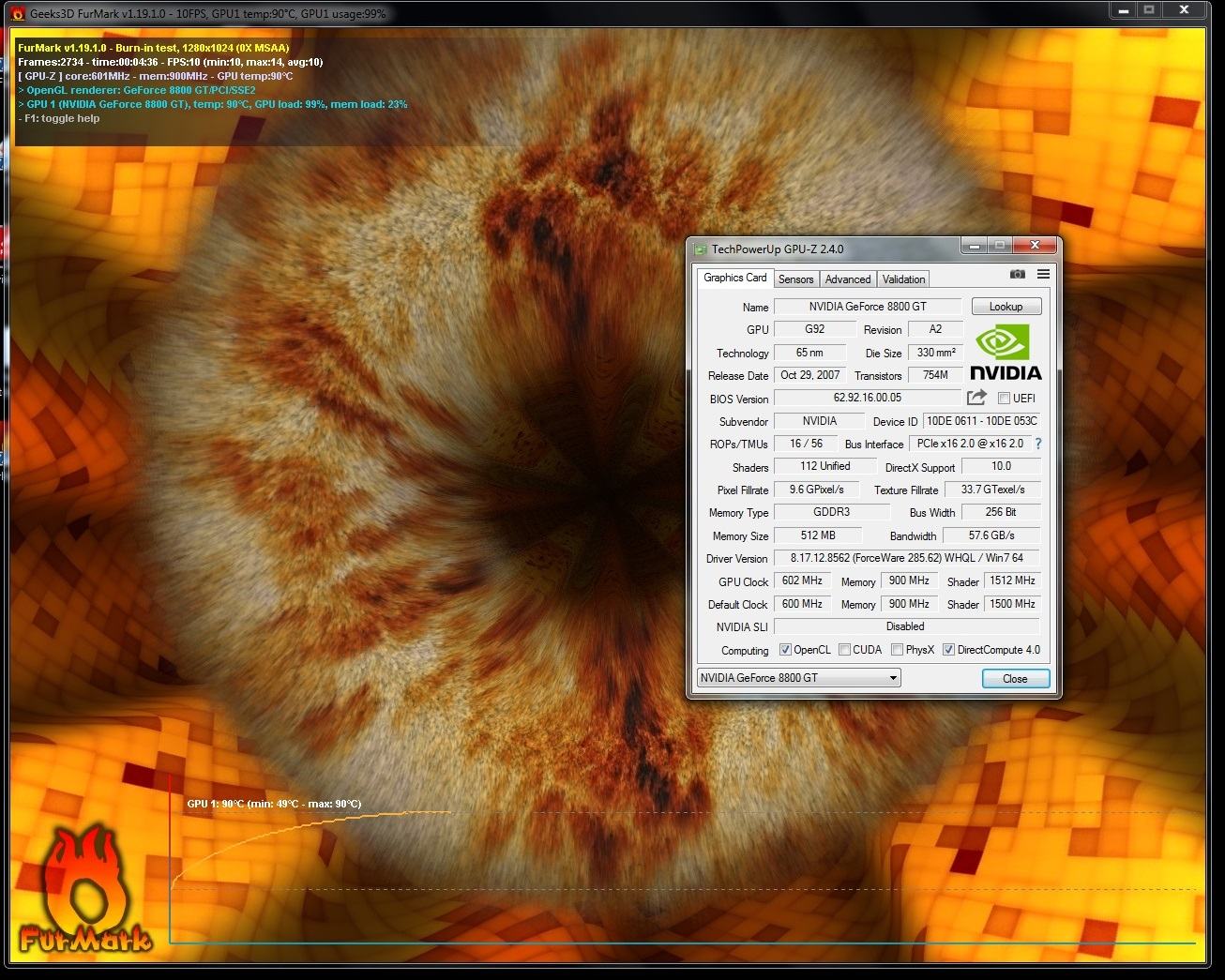Click the default Shader value 1500 MHz
This screenshot has width=1225, height=980.
(1012, 604)
